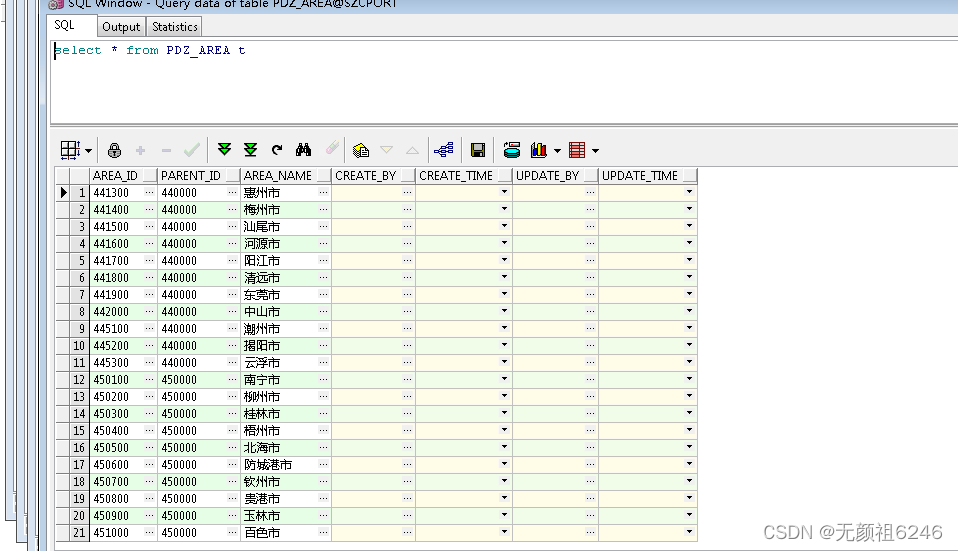Click the linked query tree icon

444,150
